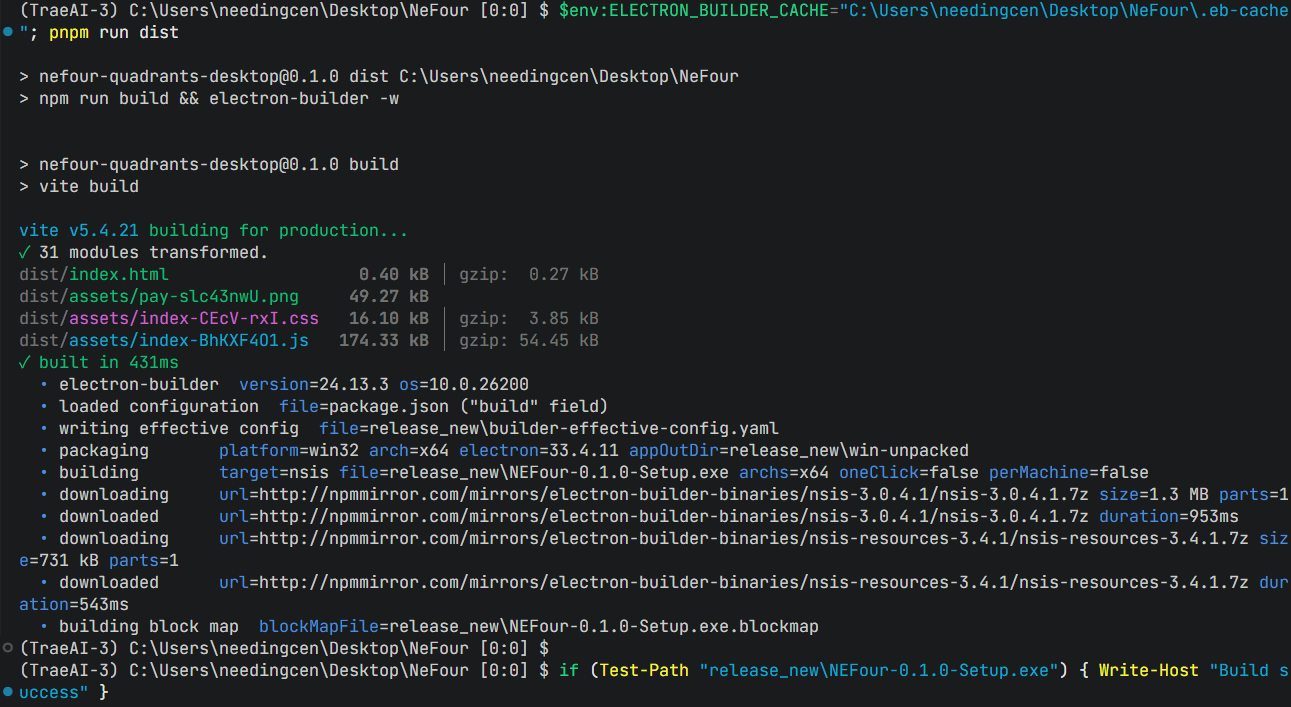Open nsis-3.0.4.1.7z URL on the size=1.3 MB line

pos(653,495)
